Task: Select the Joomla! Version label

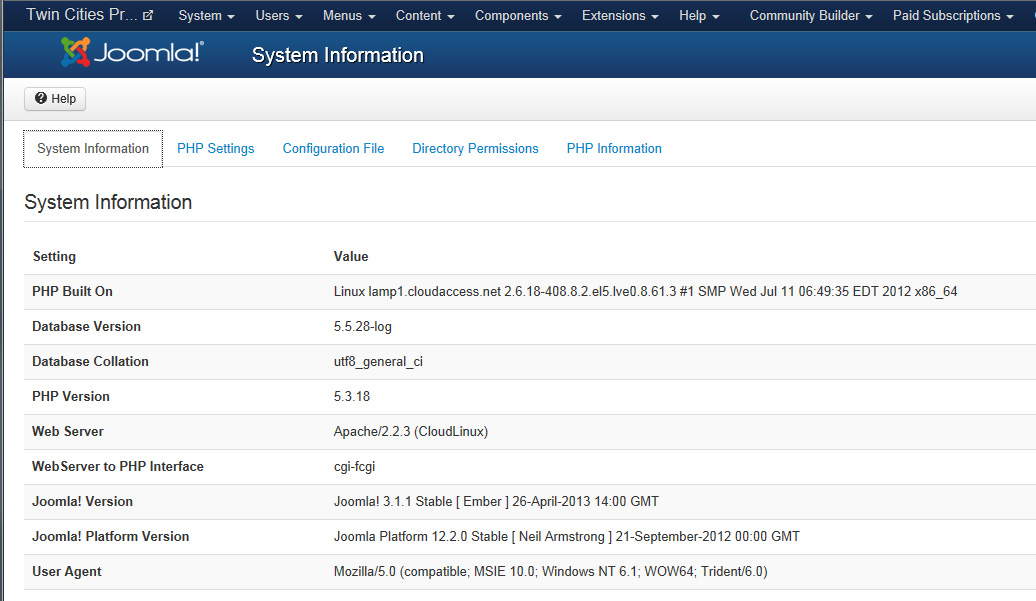Action: (x=83, y=501)
